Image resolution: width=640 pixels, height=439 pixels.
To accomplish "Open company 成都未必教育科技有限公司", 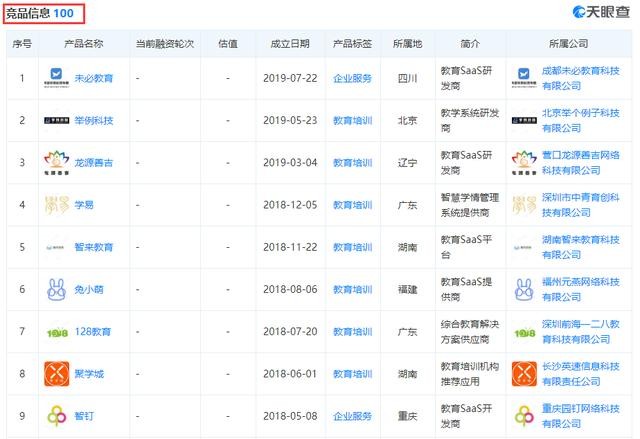I will click(x=580, y=78).
